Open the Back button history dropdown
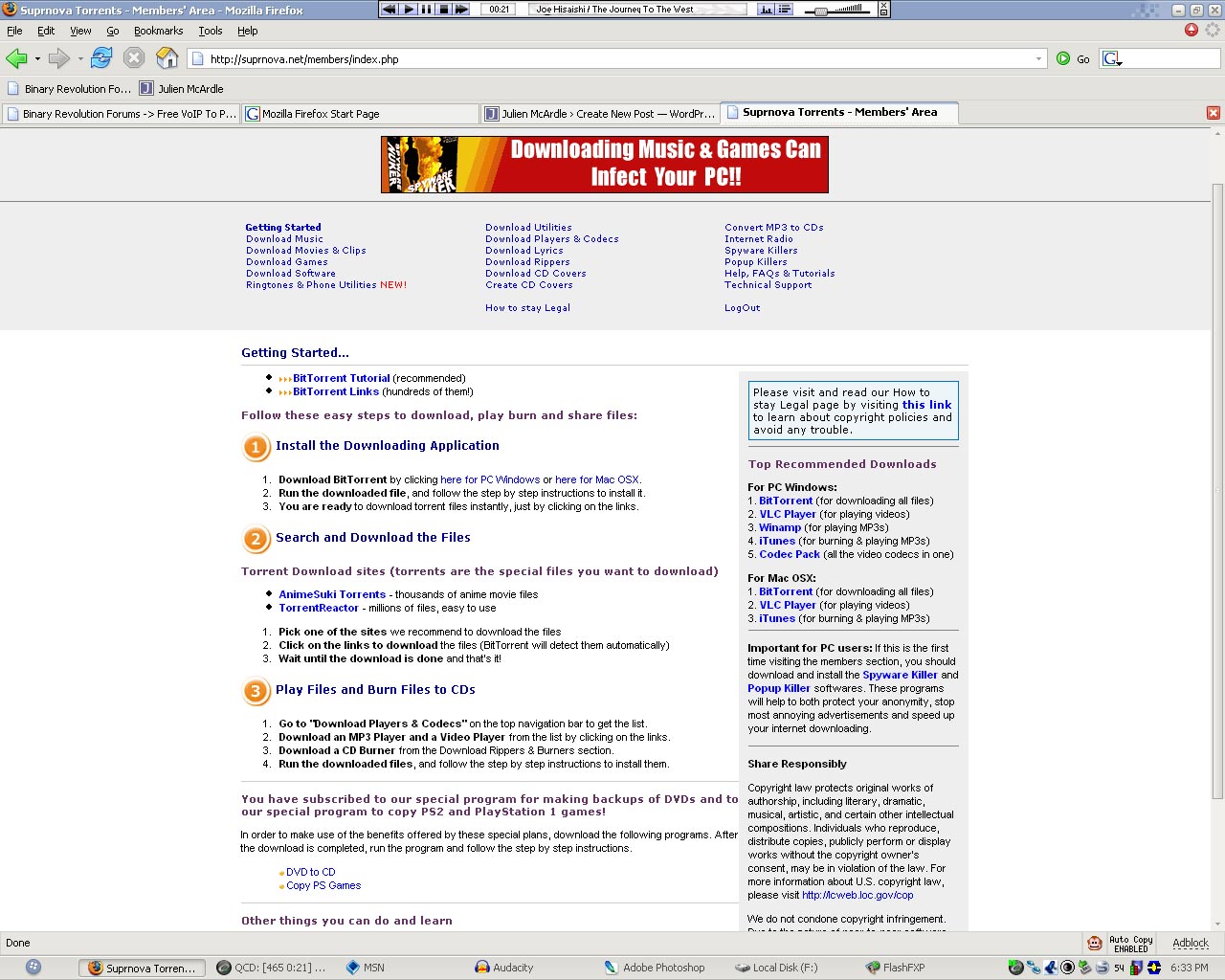The height and width of the screenshot is (980, 1225). pyautogui.click(x=37, y=59)
